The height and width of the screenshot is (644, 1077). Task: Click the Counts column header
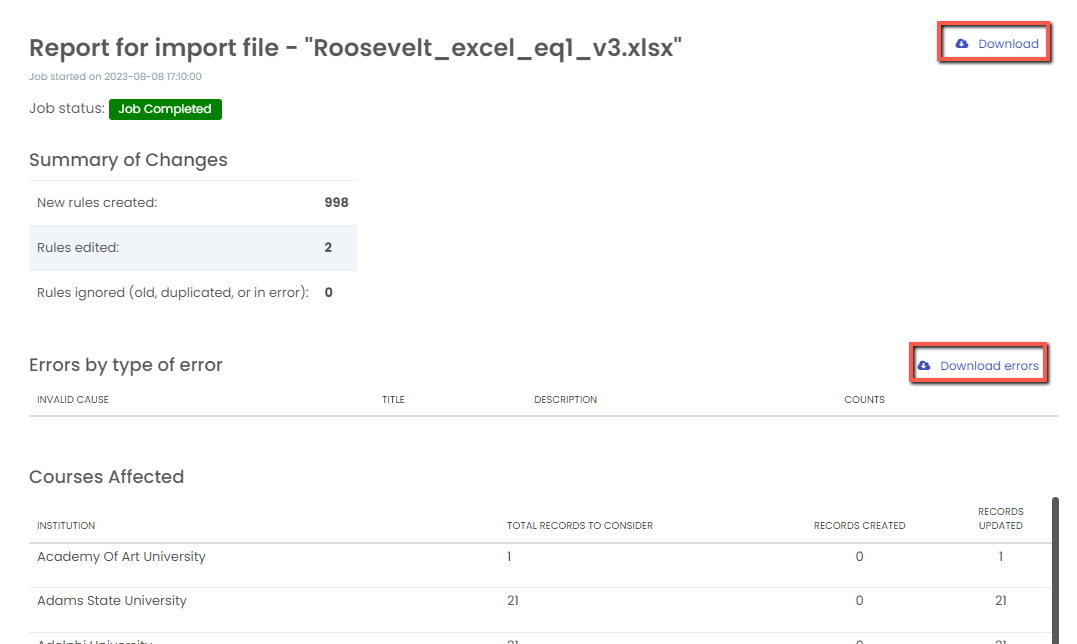coord(864,400)
